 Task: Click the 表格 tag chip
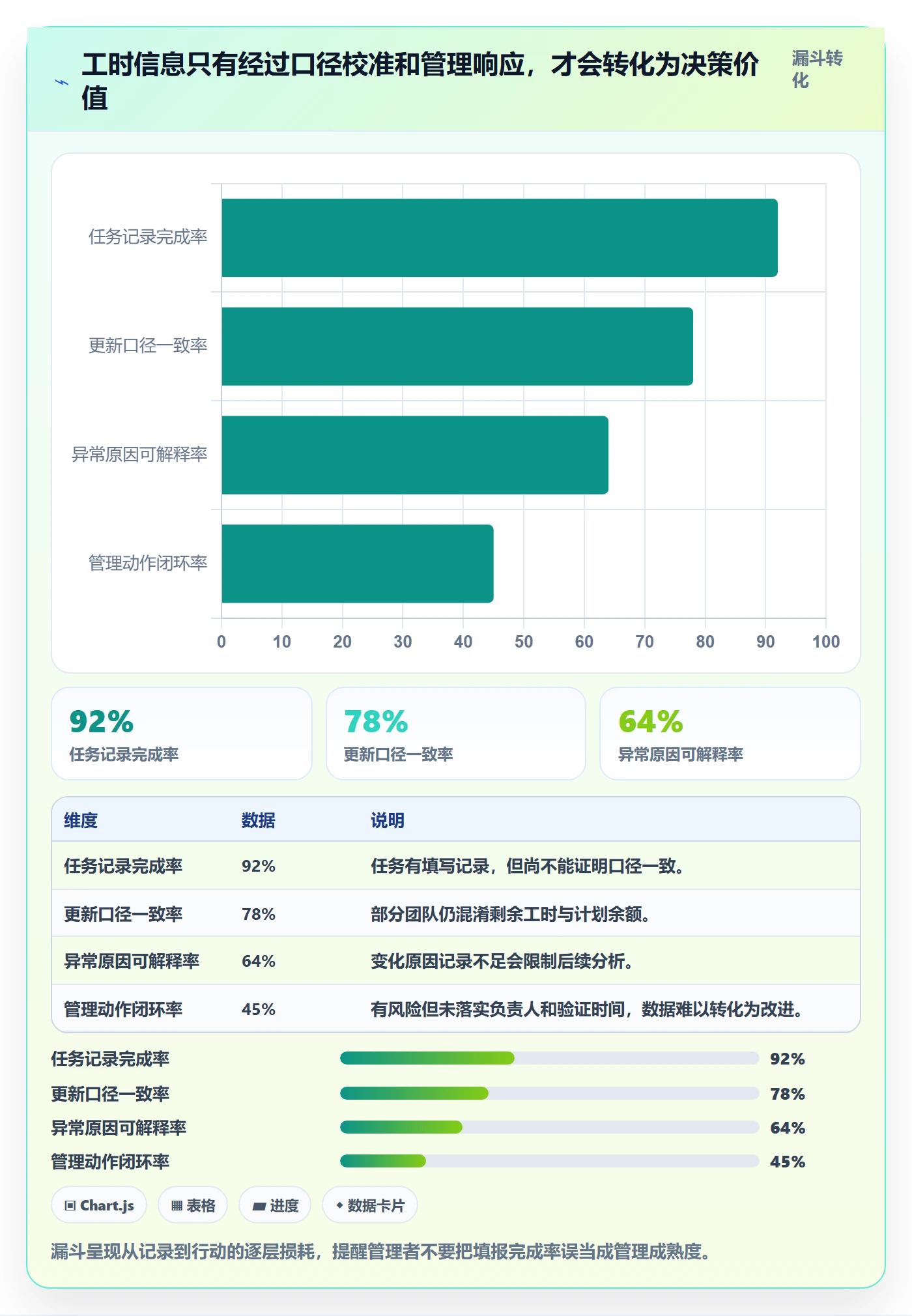pyautogui.click(x=193, y=1205)
